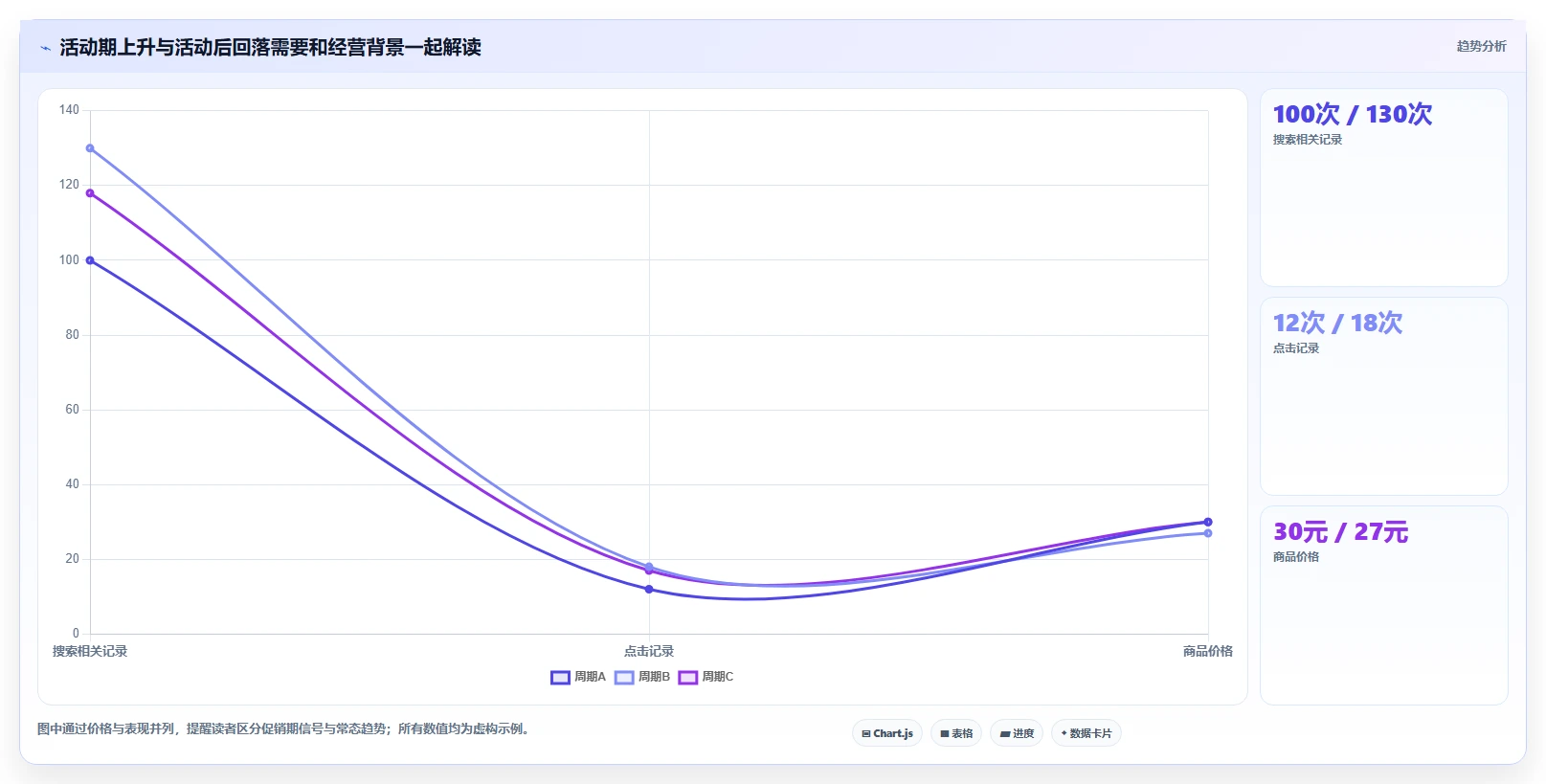1546x784 pixels.
Task: Click the 140 y-axis label
Action: pyautogui.click(x=69, y=110)
